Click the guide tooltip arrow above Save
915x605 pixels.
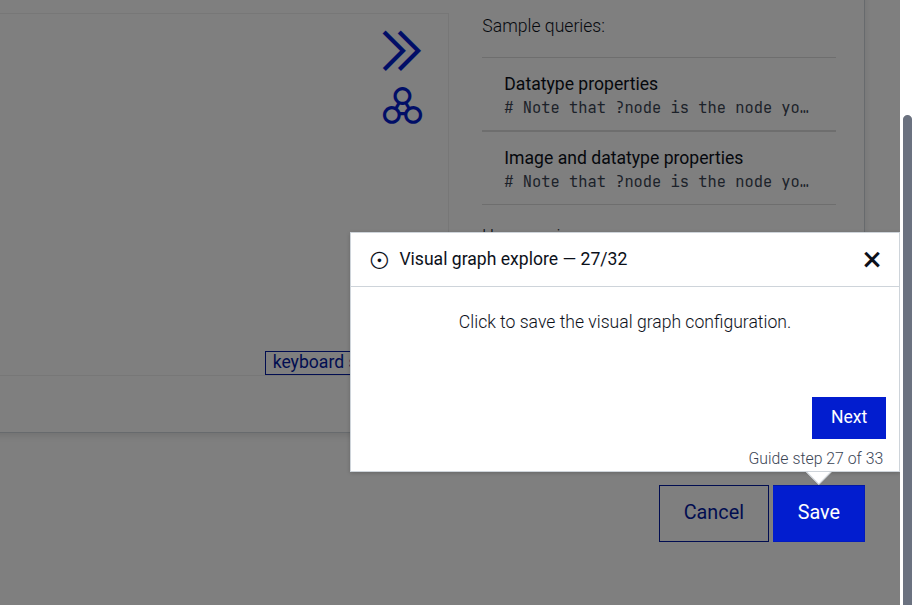pos(818,477)
